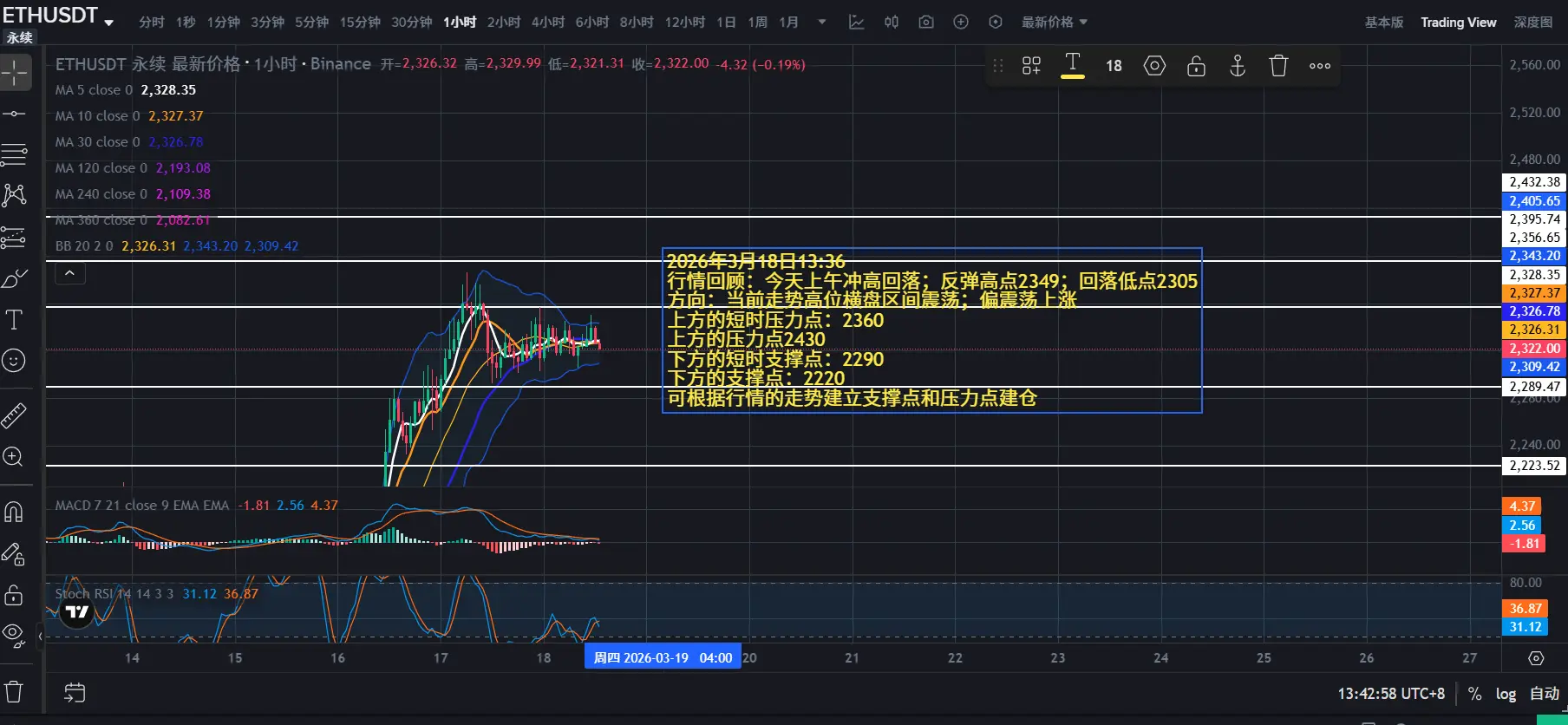Screen dimensions: 1568x725
Task: Open the go-to-date calendar icon
Action: tap(75, 693)
